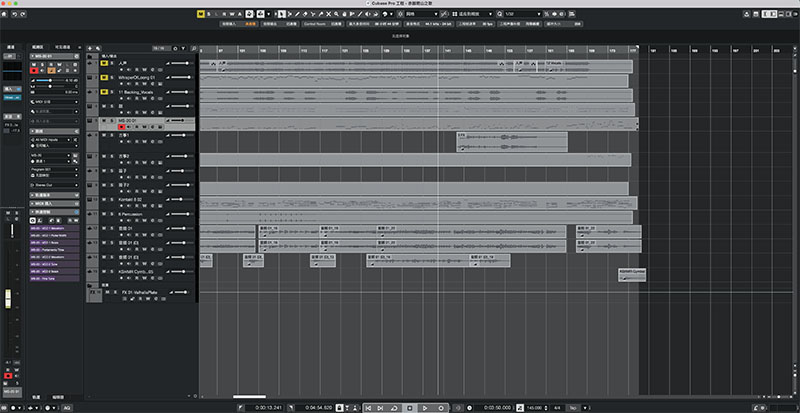Screen dimensions: 800x413
Task: Click the horizontal scrollbar under the arrangement
Action: click(x=249, y=396)
